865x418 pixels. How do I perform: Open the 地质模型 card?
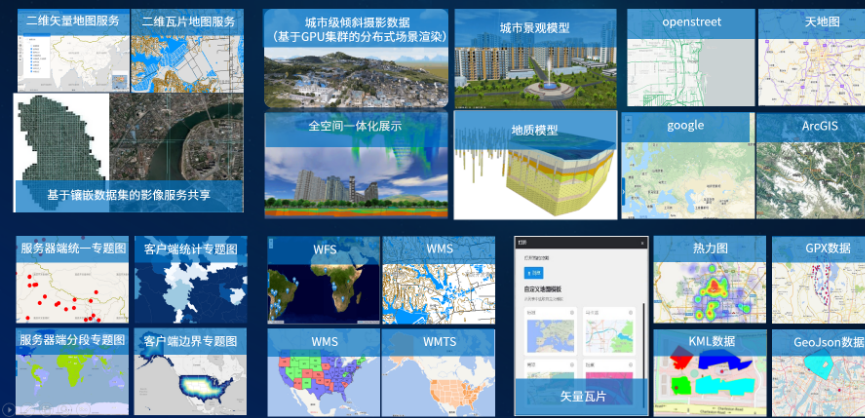(535, 165)
